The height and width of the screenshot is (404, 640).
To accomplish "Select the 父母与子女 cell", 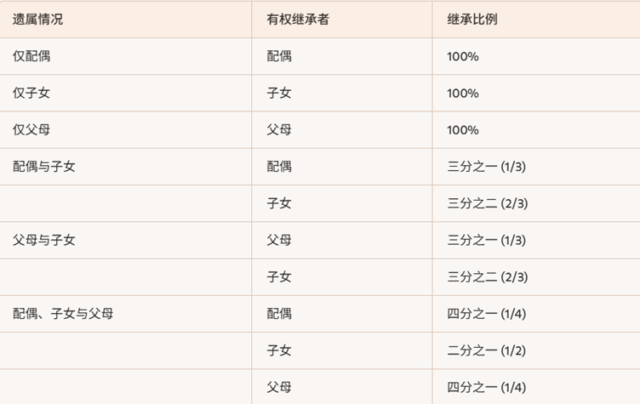I will point(44,240).
